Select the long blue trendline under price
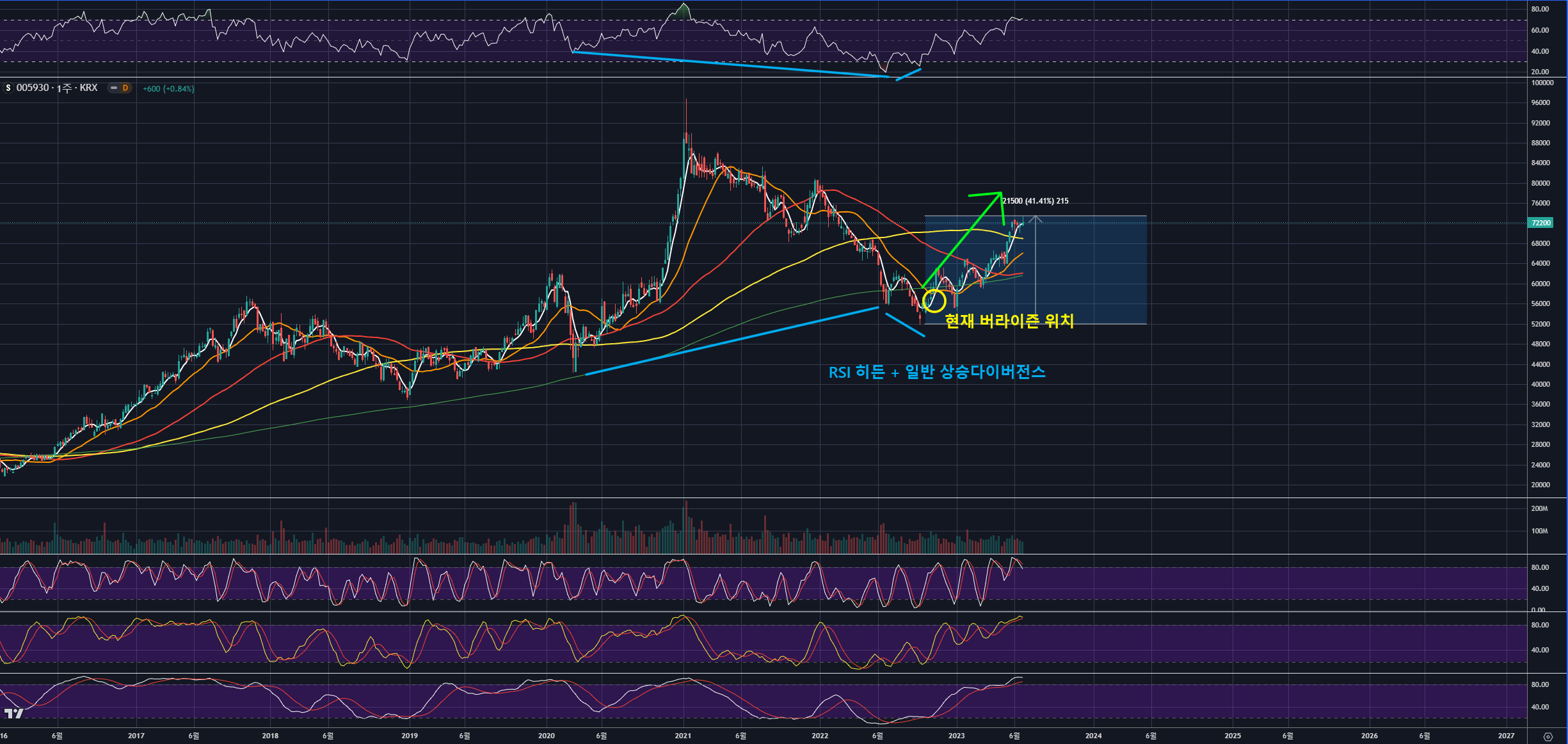The image size is (1568, 744). click(x=732, y=341)
